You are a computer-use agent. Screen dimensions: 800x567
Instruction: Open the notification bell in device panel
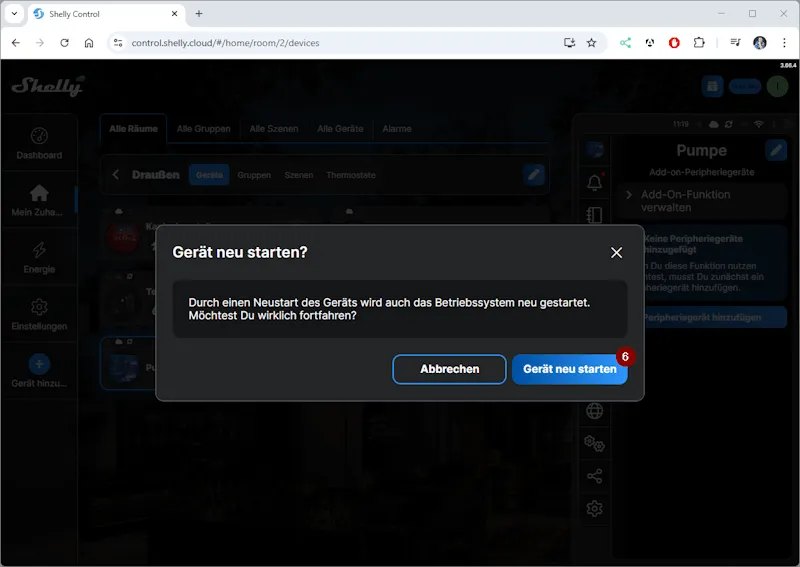pyautogui.click(x=595, y=182)
